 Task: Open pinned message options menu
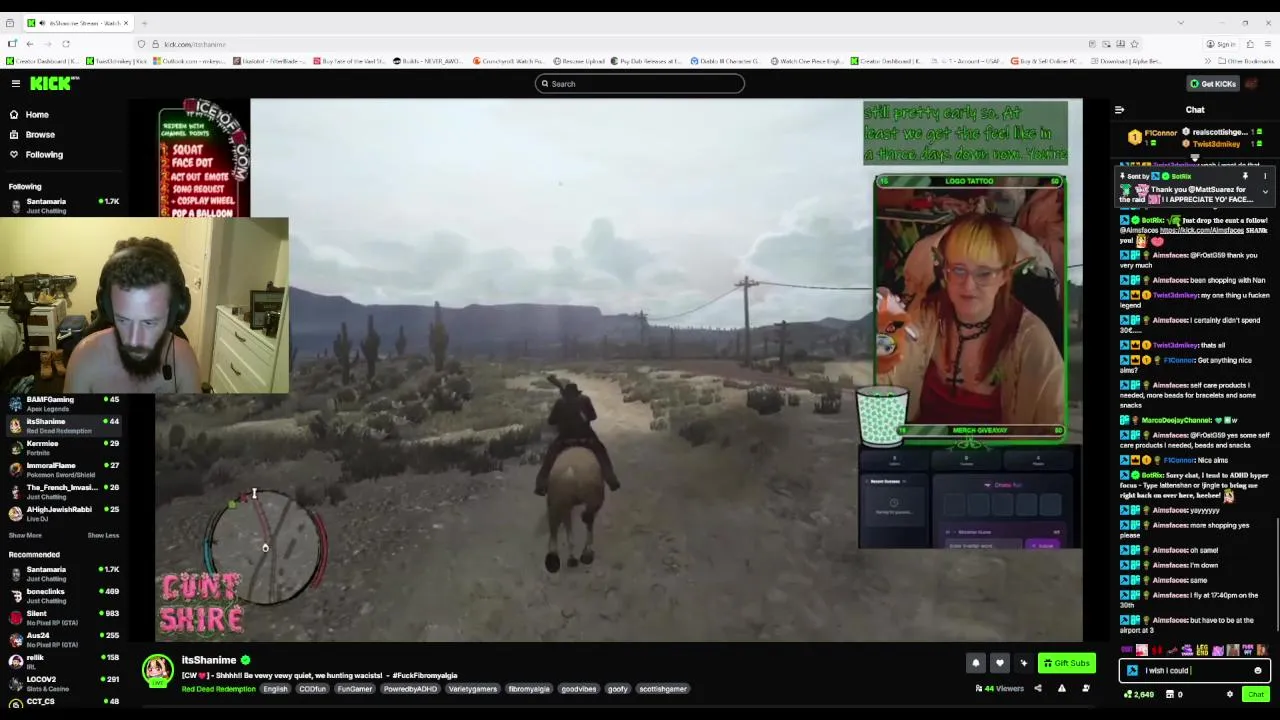click(1265, 177)
